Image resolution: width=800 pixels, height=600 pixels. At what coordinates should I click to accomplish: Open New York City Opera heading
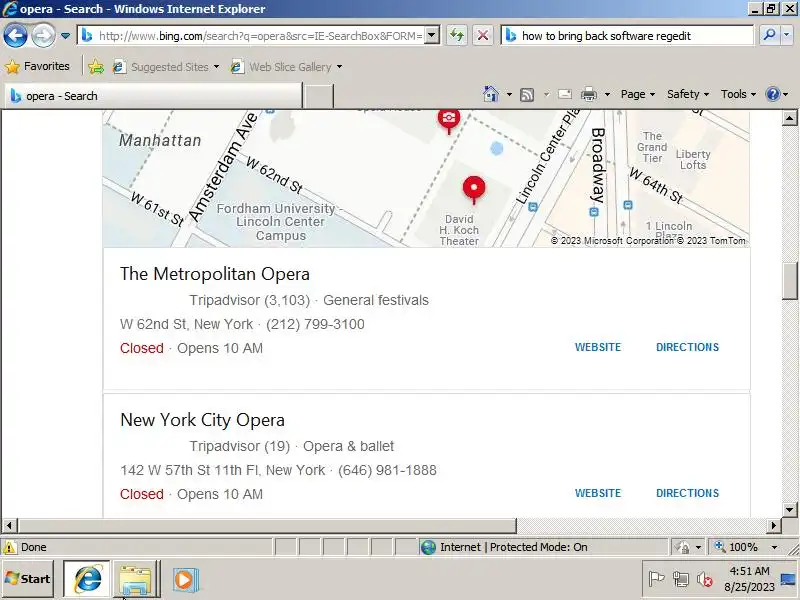pos(203,420)
